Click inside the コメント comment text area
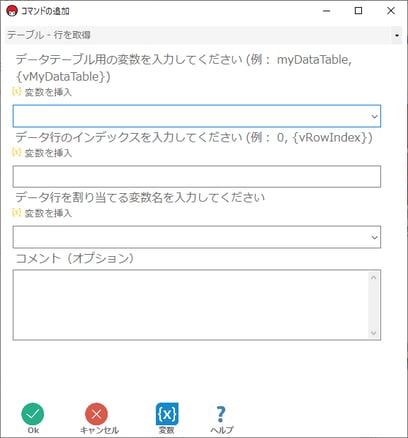Viewport: 408px width, 438px height. click(x=191, y=305)
